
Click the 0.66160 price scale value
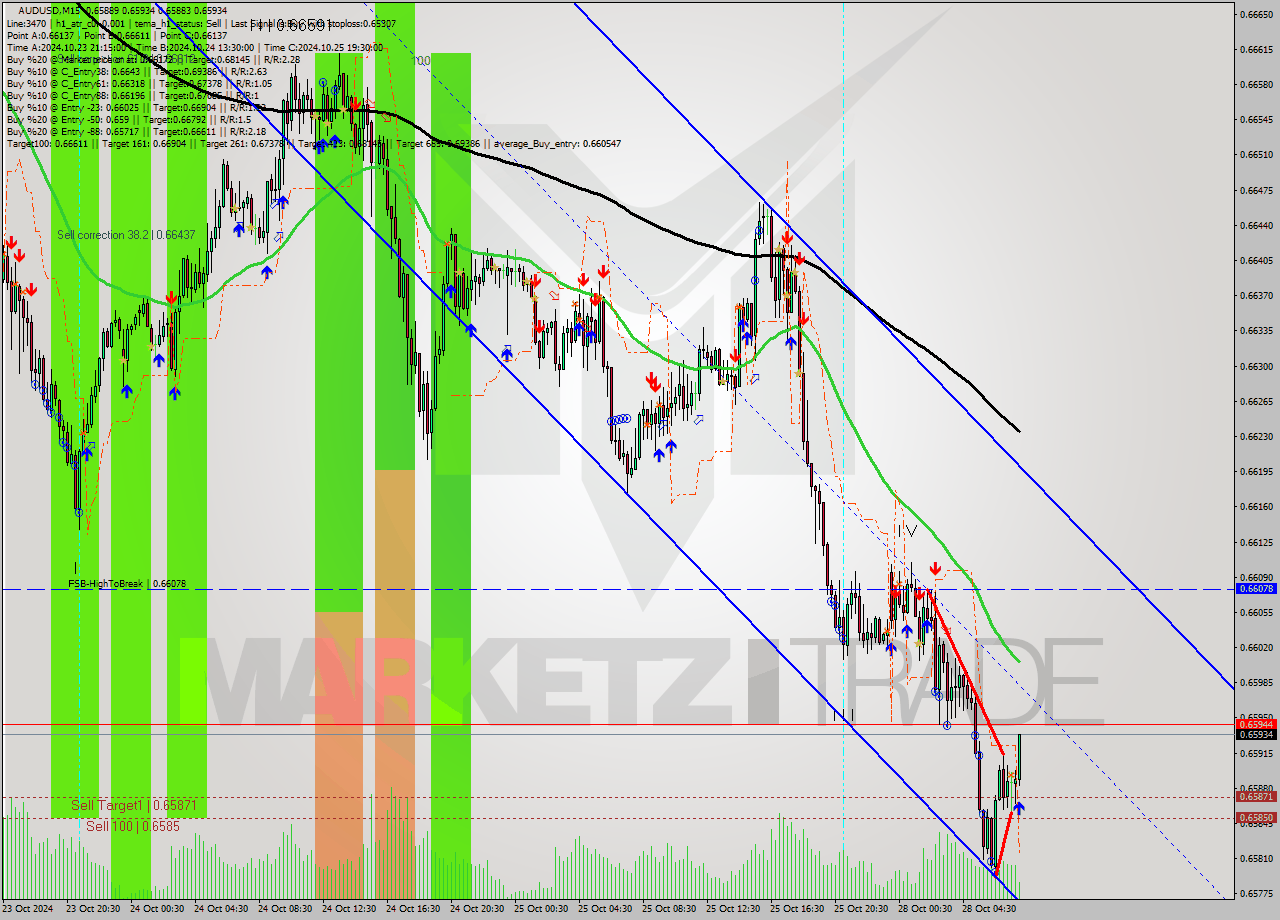pyautogui.click(x=1258, y=506)
